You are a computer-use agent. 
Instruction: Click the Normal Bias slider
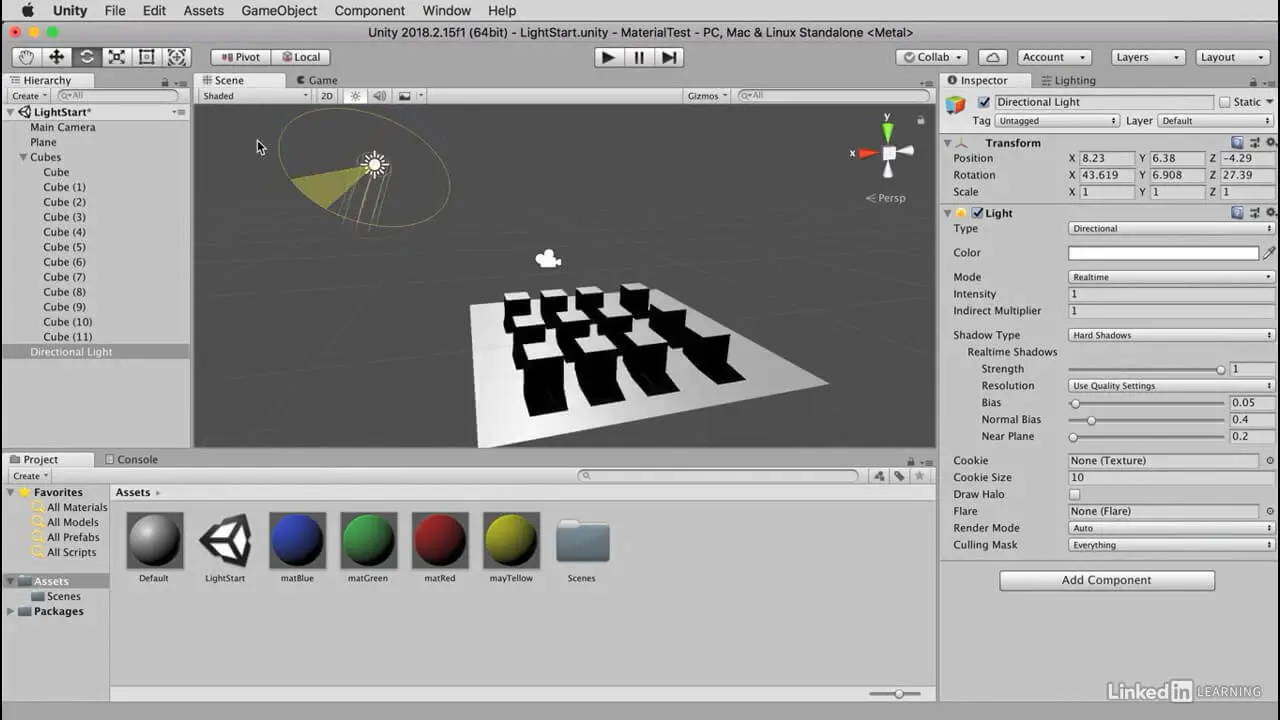point(1148,420)
